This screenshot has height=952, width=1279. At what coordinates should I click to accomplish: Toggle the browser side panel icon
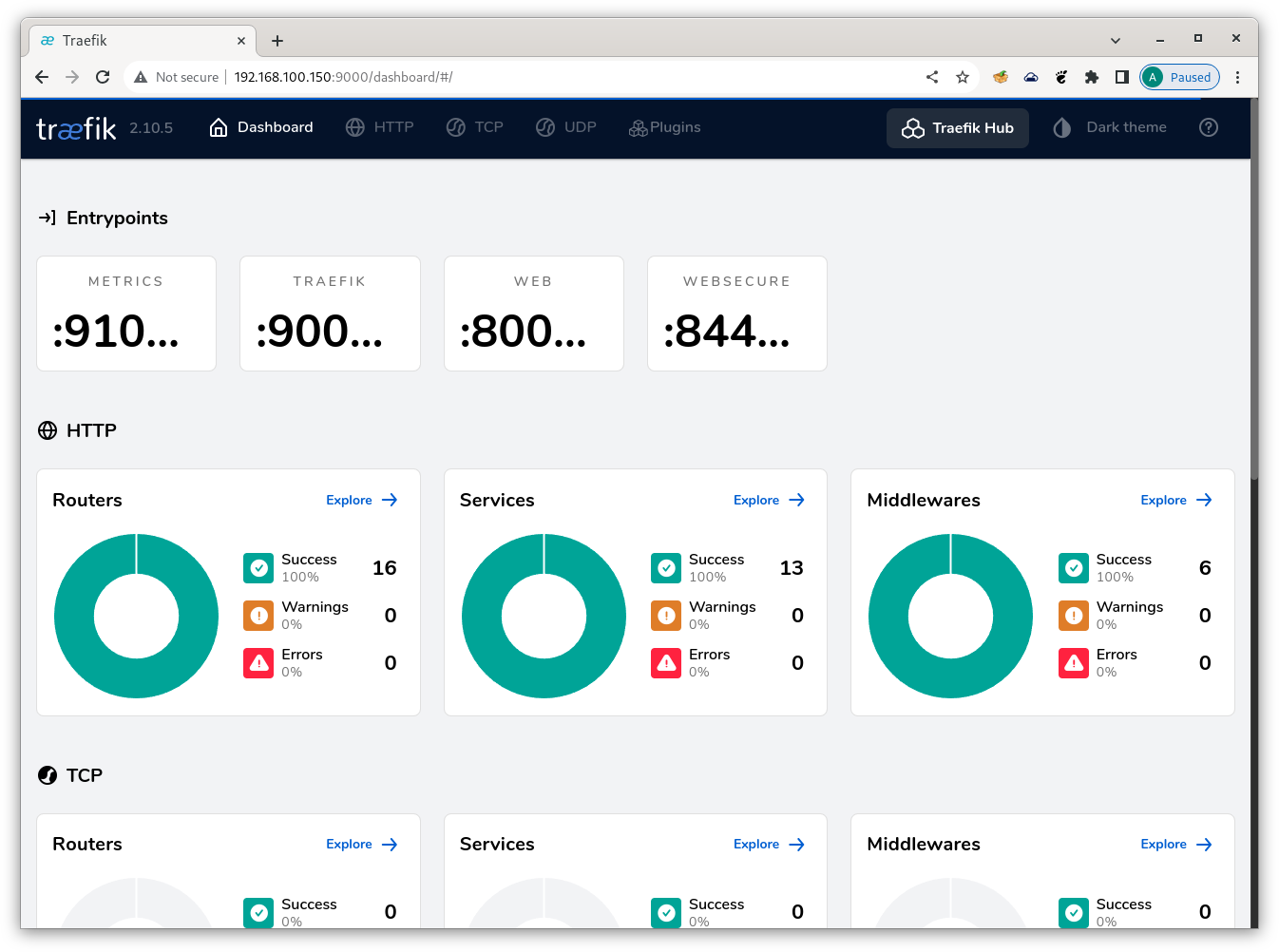[x=1122, y=77]
